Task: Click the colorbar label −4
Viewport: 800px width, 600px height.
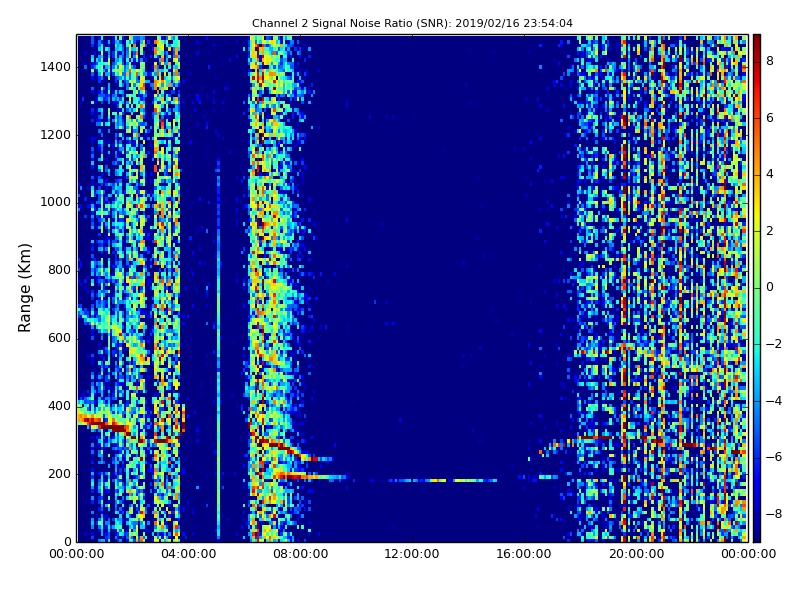Action: point(774,401)
